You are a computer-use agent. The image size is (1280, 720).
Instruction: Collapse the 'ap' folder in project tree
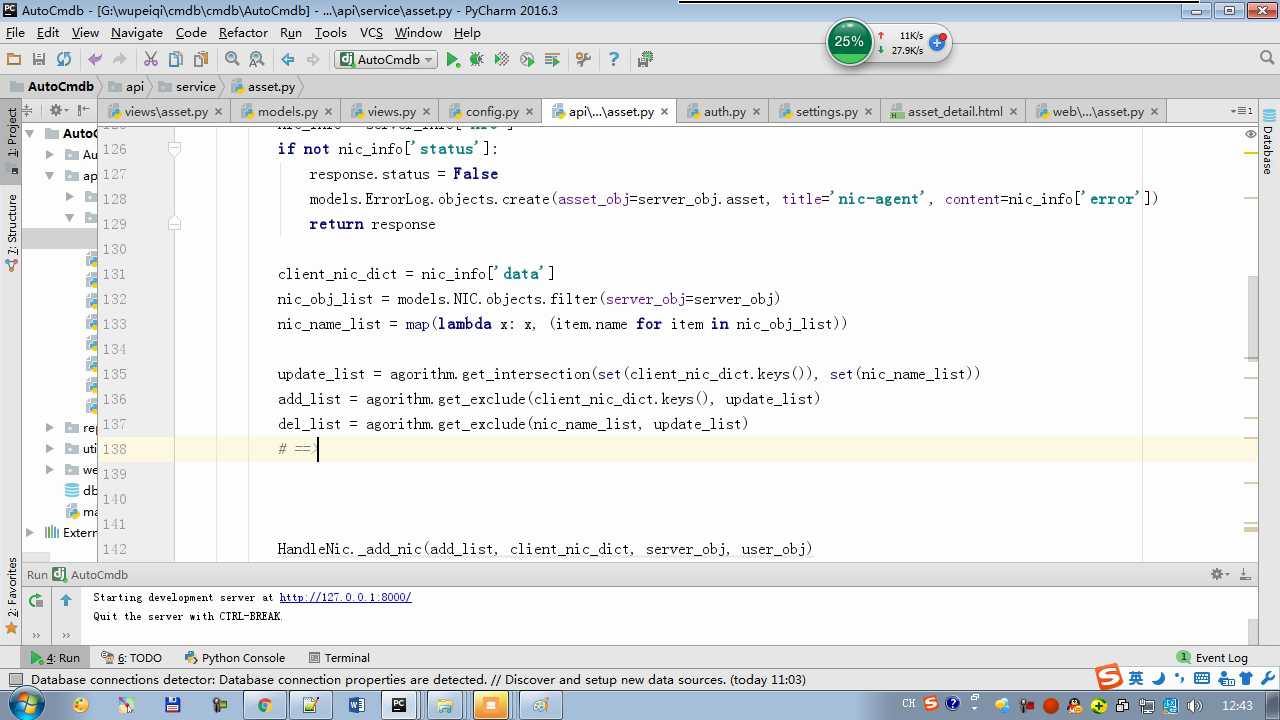tap(50, 175)
